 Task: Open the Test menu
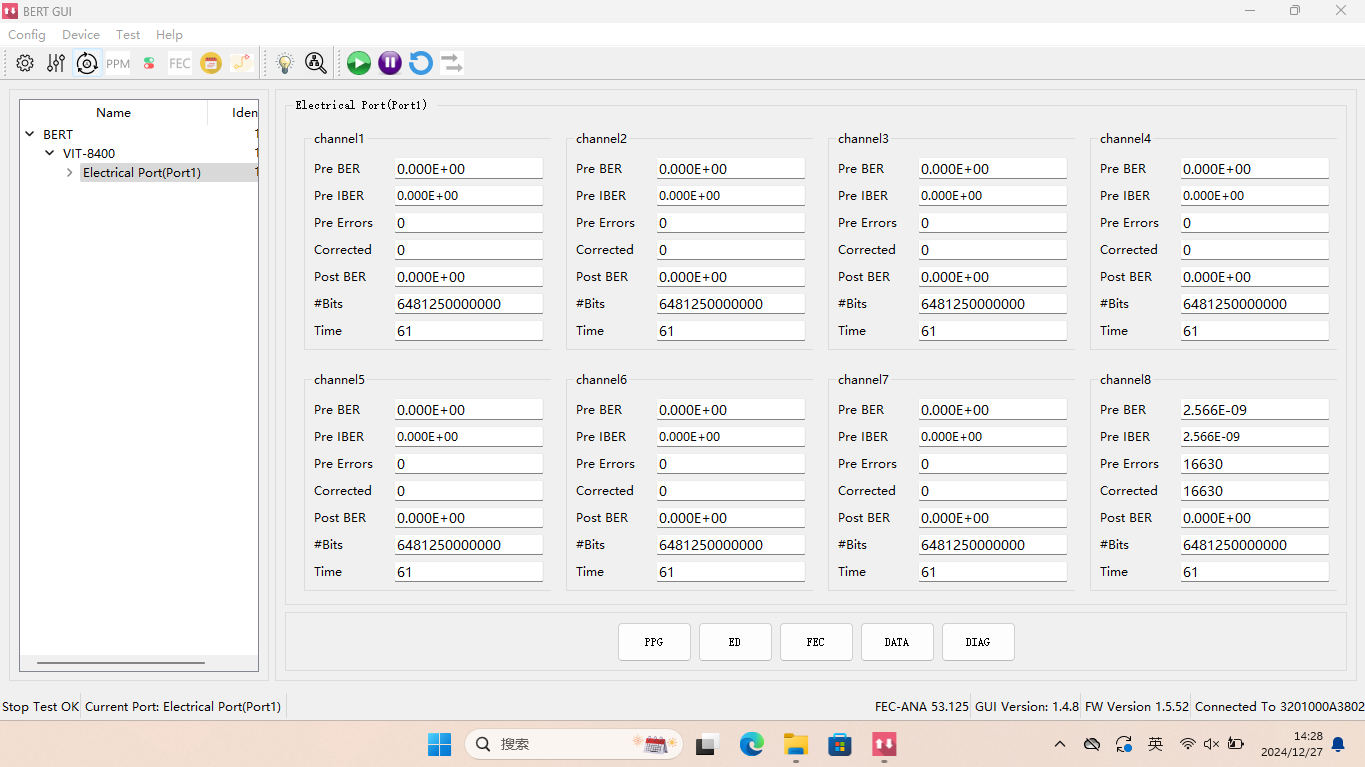[x=128, y=35]
